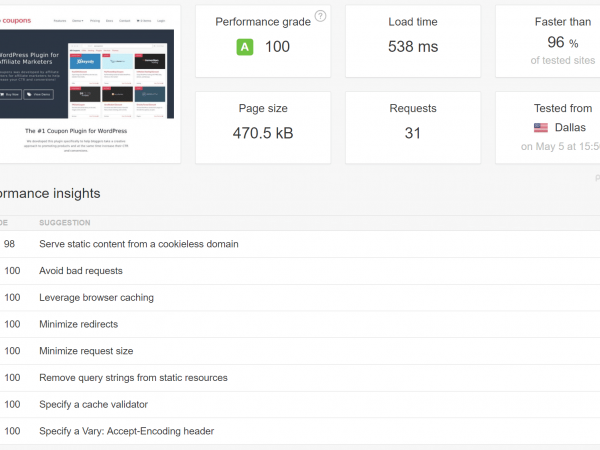Viewport: 600px width, 450px height.
Task: Expand the Minimize request size row
Action: tap(85, 351)
